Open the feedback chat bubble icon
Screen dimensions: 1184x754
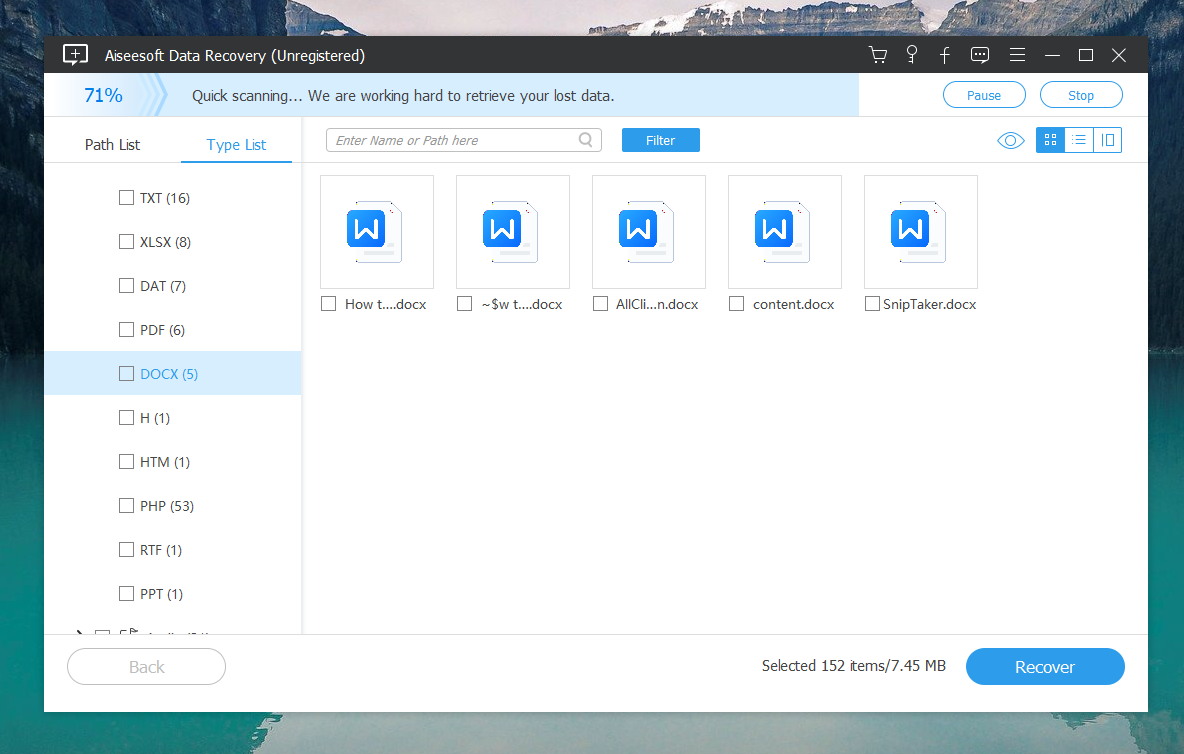980,55
